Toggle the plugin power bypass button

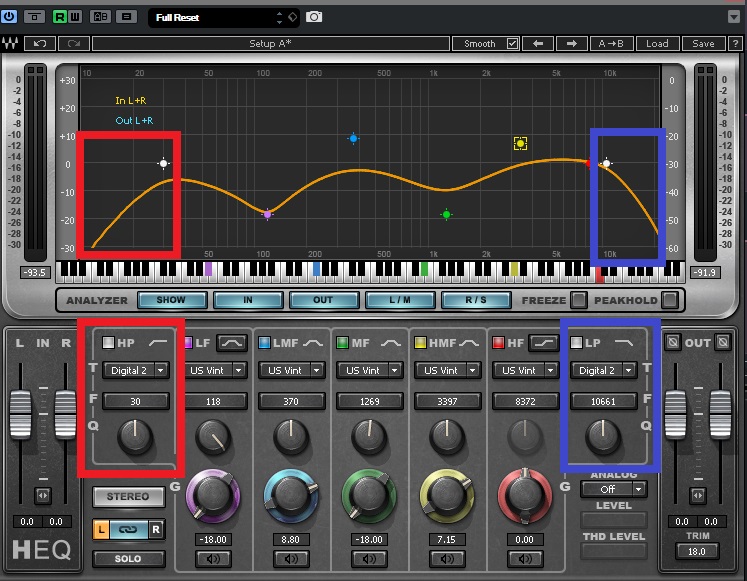(9, 17)
